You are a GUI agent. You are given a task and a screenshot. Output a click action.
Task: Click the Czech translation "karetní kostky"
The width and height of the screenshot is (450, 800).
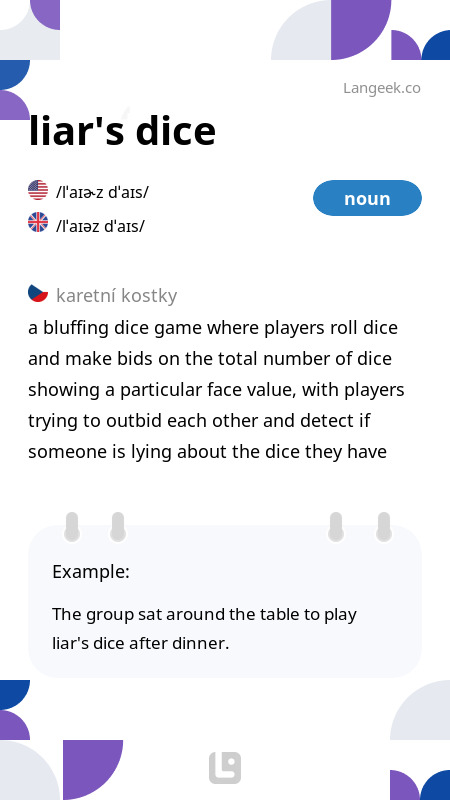pos(116,295)
